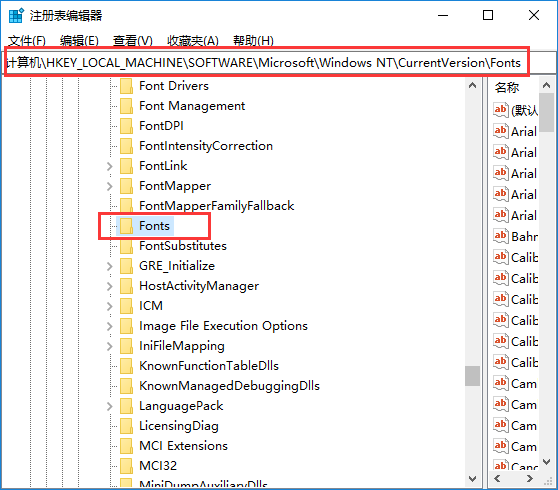Open the 编辑(E) menu
Image resolution: width=558 pixels, height=490 pixels.
tap(79, 41)
